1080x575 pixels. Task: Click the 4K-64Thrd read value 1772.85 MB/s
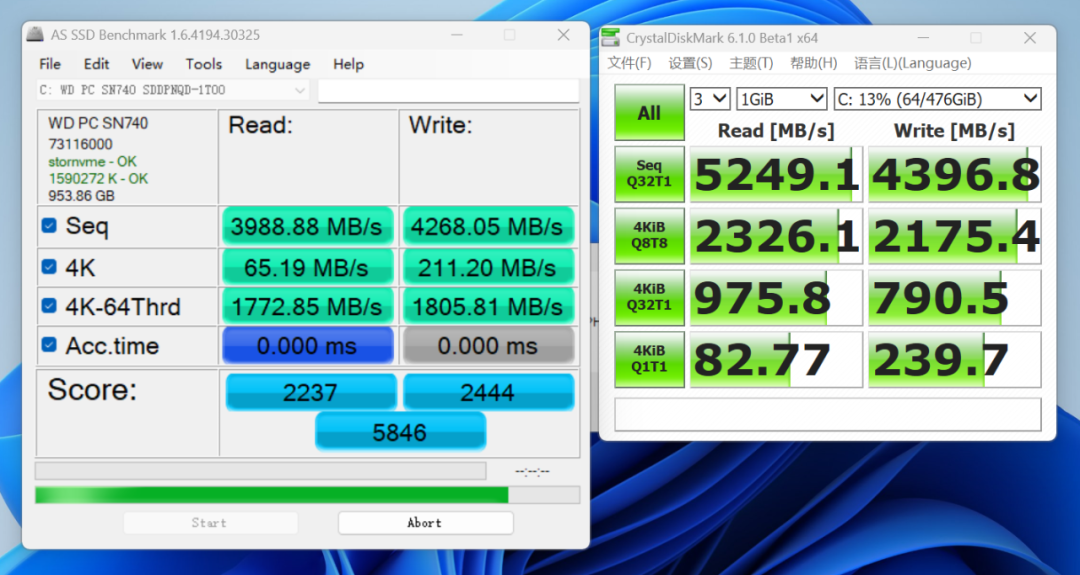point(307,306)
